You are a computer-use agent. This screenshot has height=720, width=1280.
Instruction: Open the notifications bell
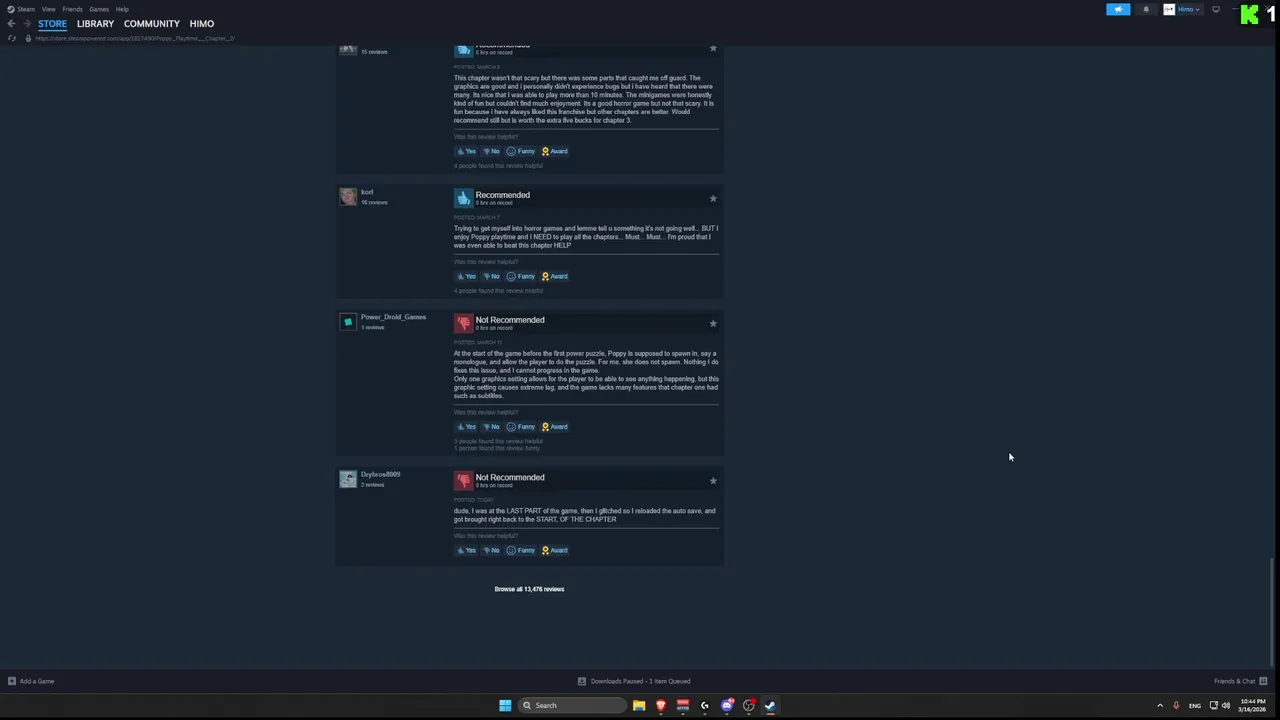point(1146,9)
